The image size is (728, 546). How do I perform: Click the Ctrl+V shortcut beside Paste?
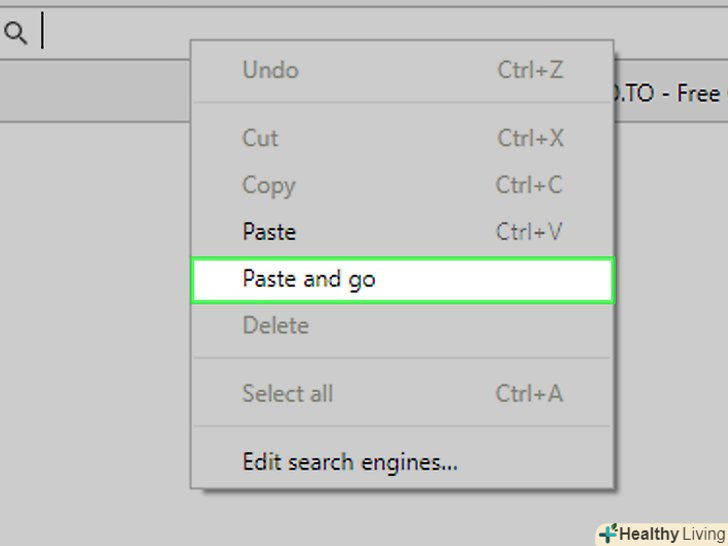(529, 232)
